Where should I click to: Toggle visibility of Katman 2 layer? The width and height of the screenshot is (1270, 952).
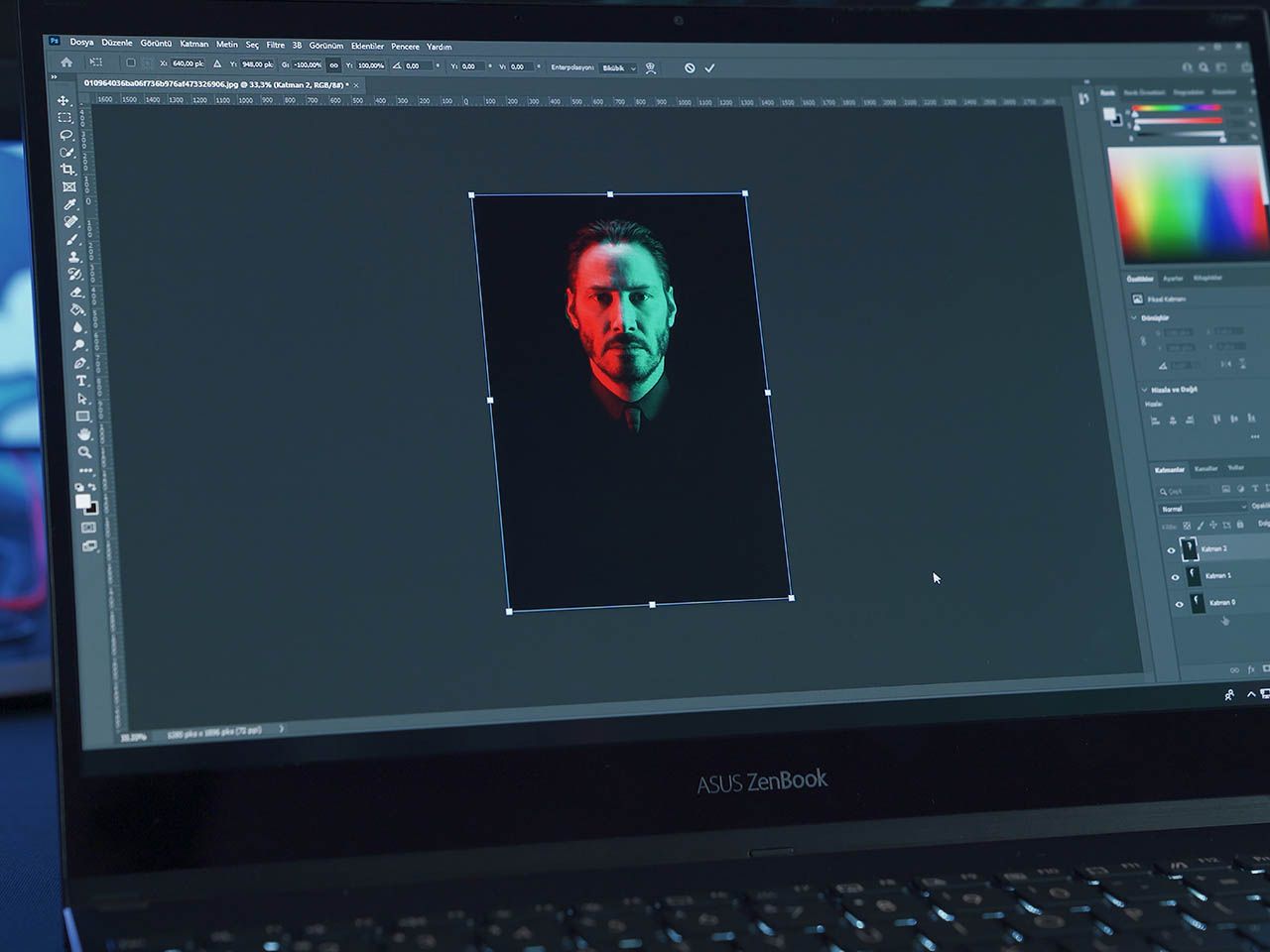pos(1171,549)
